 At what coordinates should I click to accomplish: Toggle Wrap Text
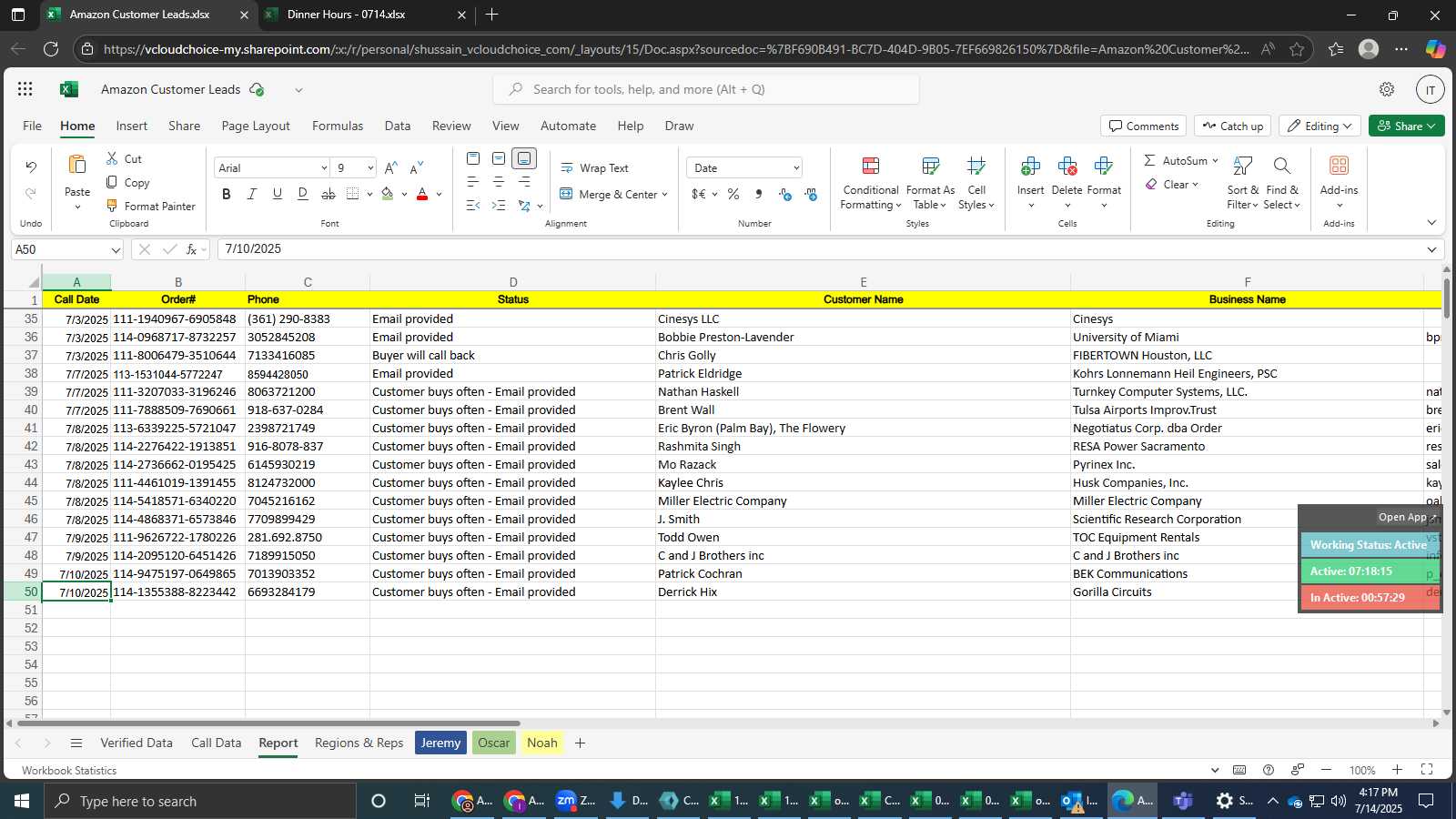(x=594, y=168)
